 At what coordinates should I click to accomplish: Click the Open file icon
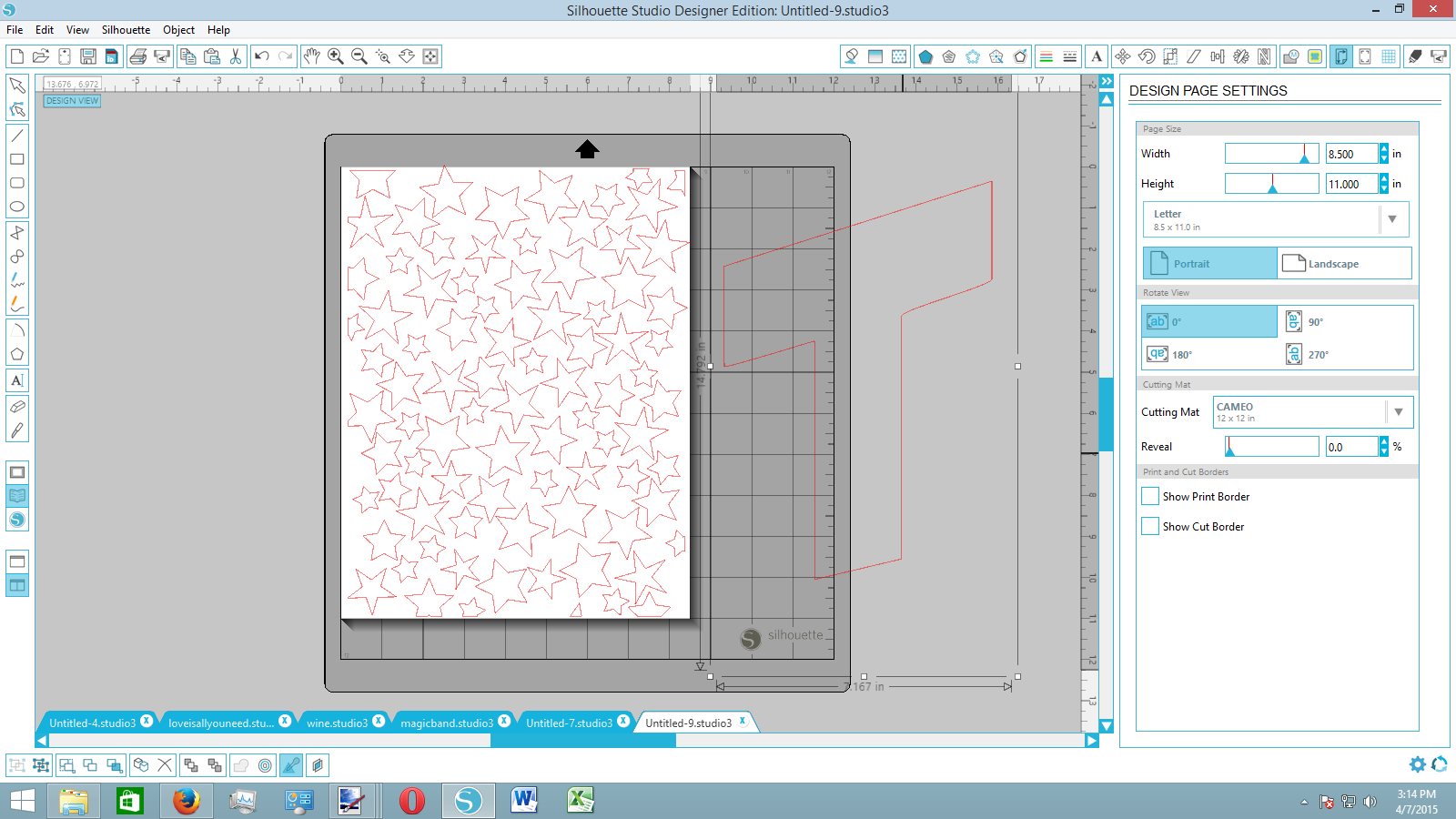pos(41,56)
